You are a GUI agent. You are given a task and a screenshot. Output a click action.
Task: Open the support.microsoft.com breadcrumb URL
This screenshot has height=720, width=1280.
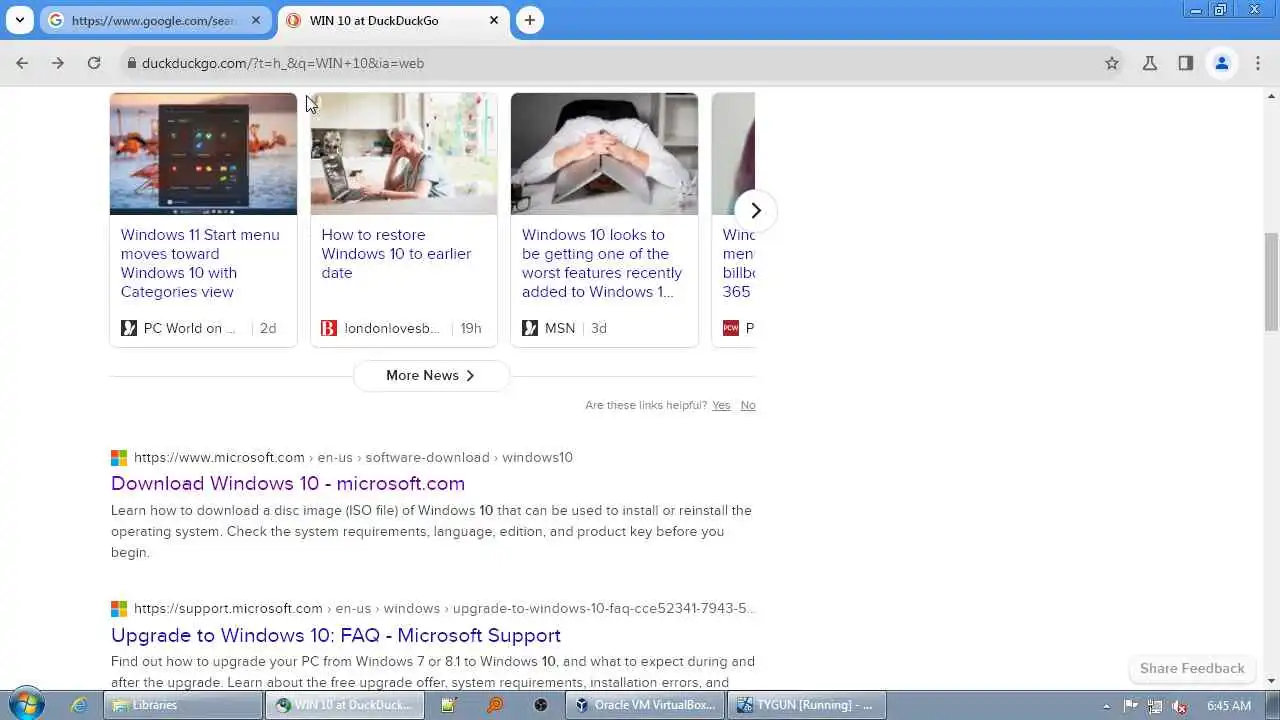pos(445,608)
